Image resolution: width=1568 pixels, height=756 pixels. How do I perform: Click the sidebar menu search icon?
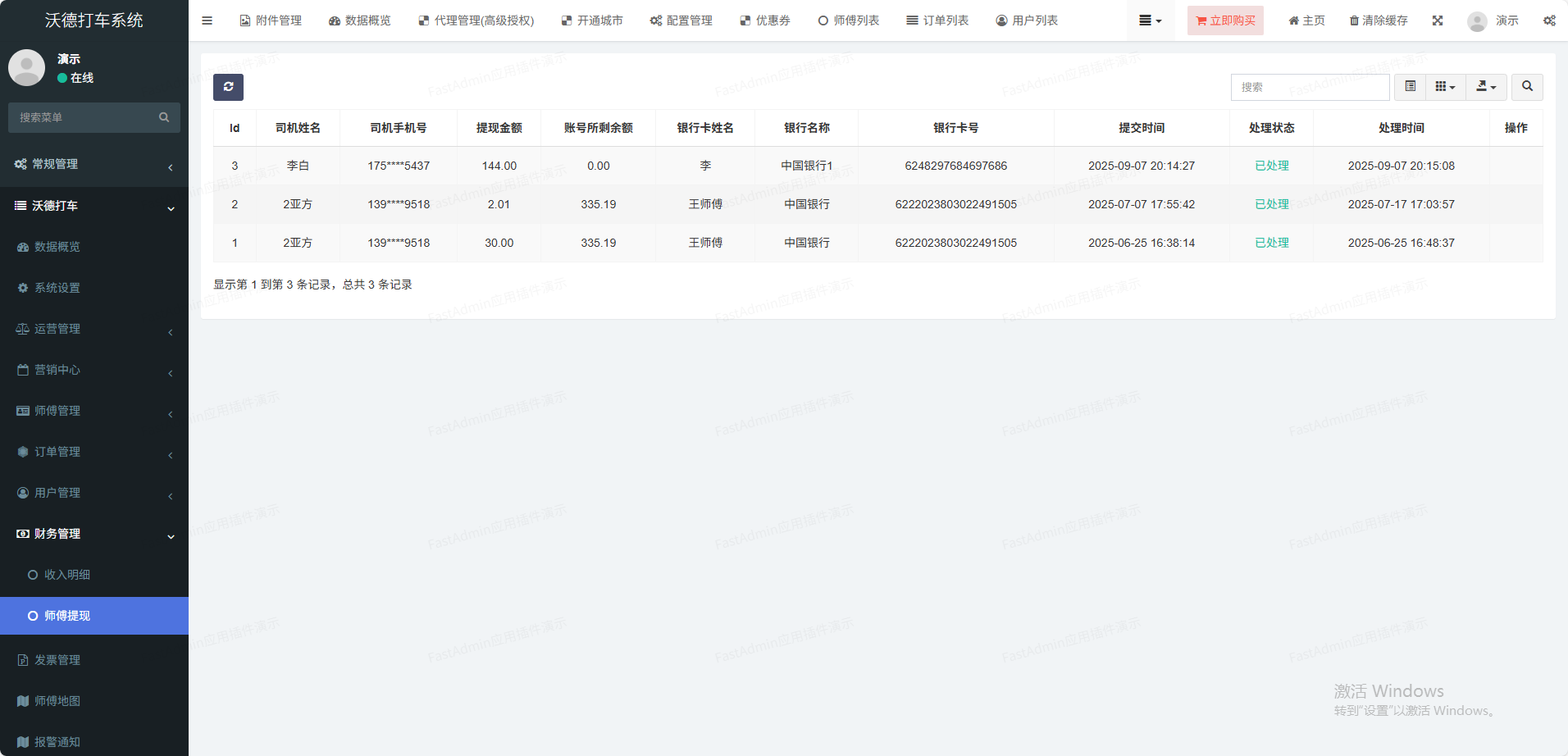(164, 117)
